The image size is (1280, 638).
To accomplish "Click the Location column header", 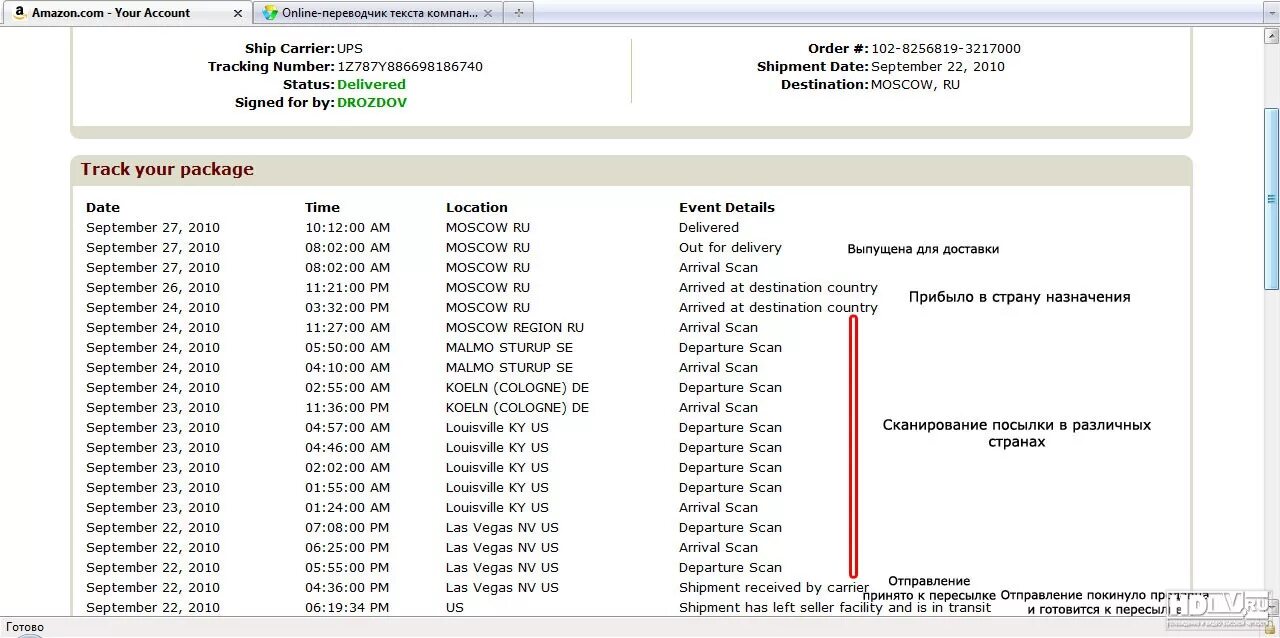I will pos(477,208).
